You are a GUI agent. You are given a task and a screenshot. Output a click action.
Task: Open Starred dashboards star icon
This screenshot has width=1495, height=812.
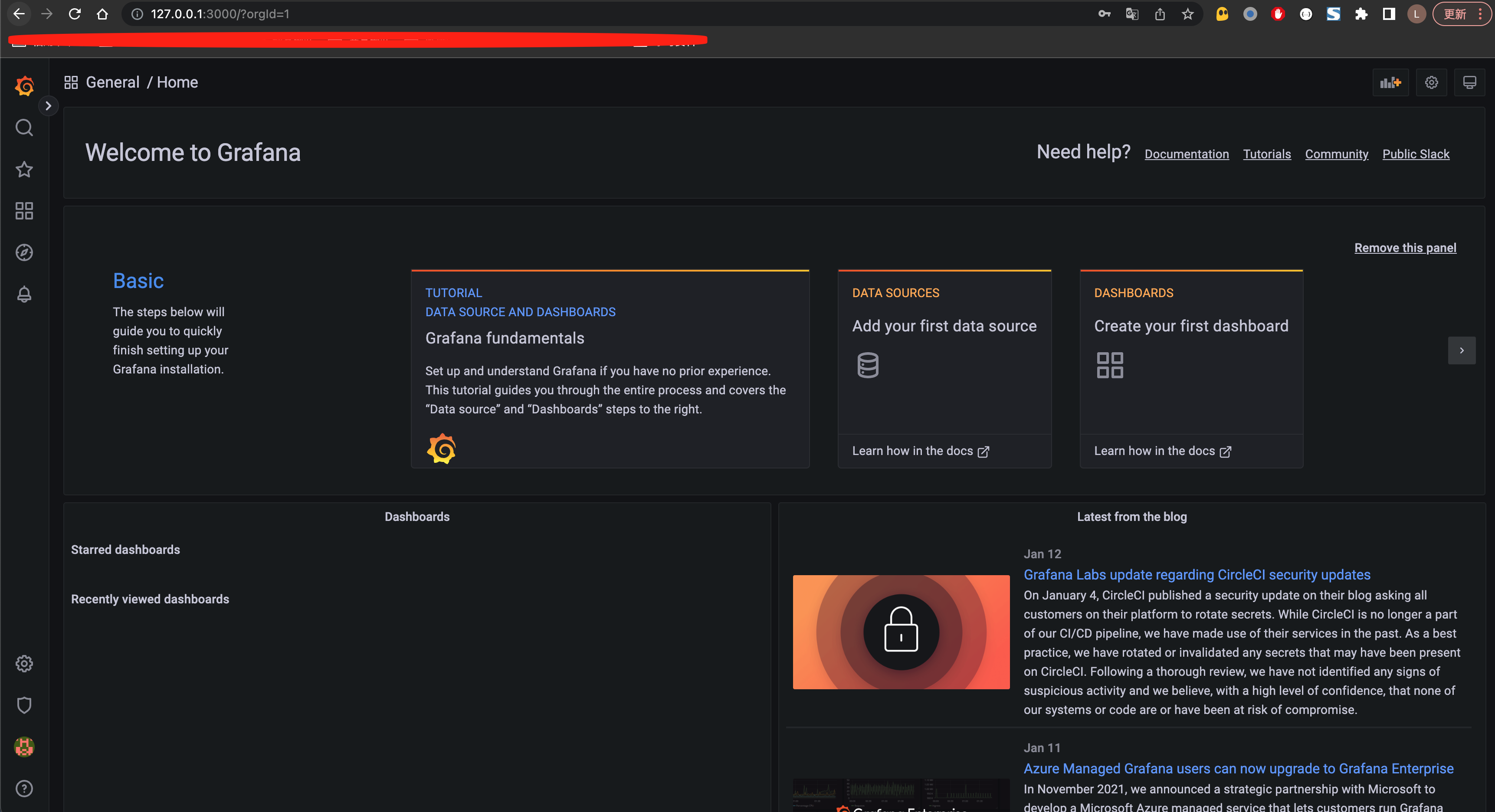24,170
